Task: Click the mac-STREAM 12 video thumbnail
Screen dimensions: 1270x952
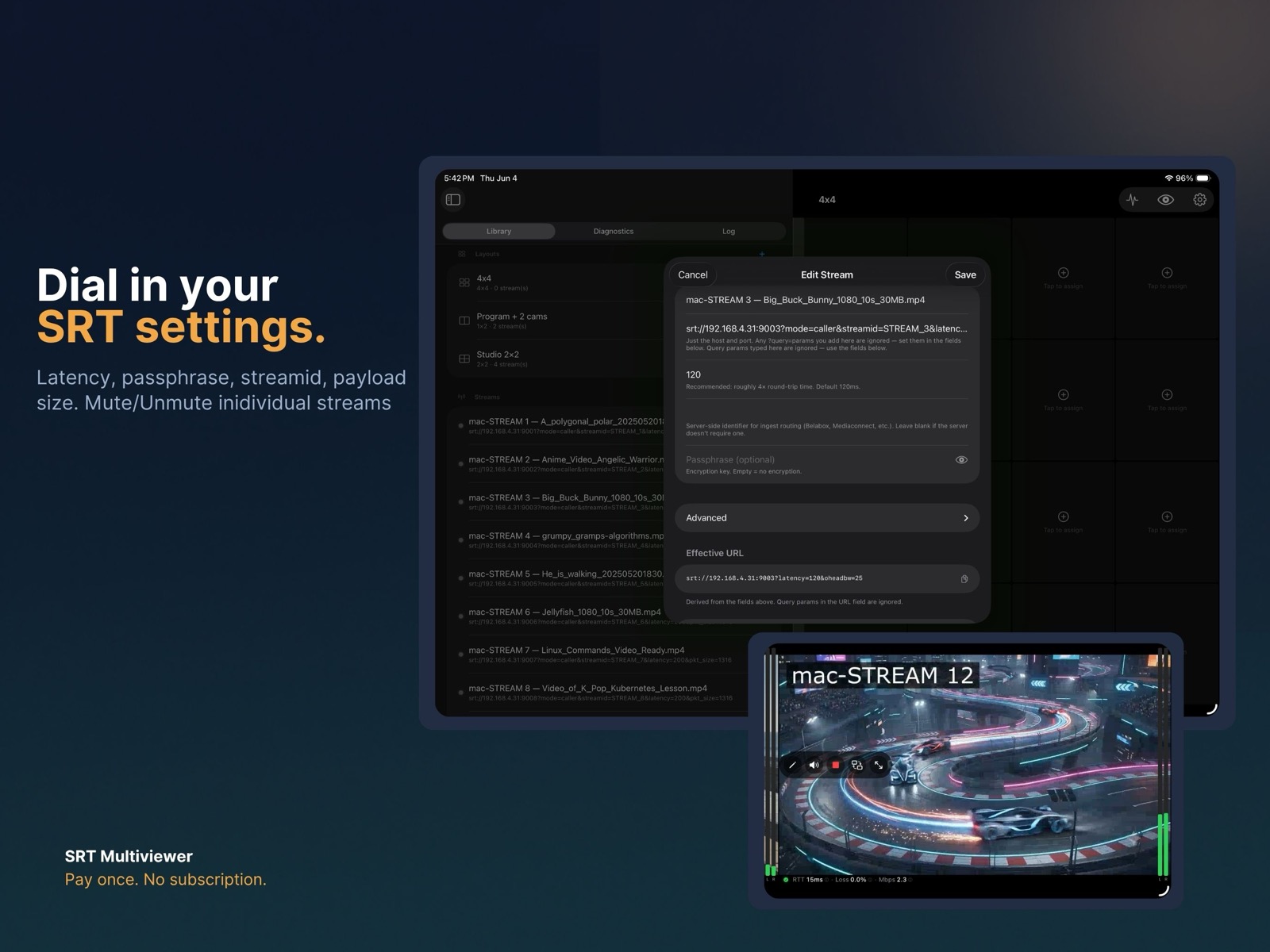Action: coord(968,766)
